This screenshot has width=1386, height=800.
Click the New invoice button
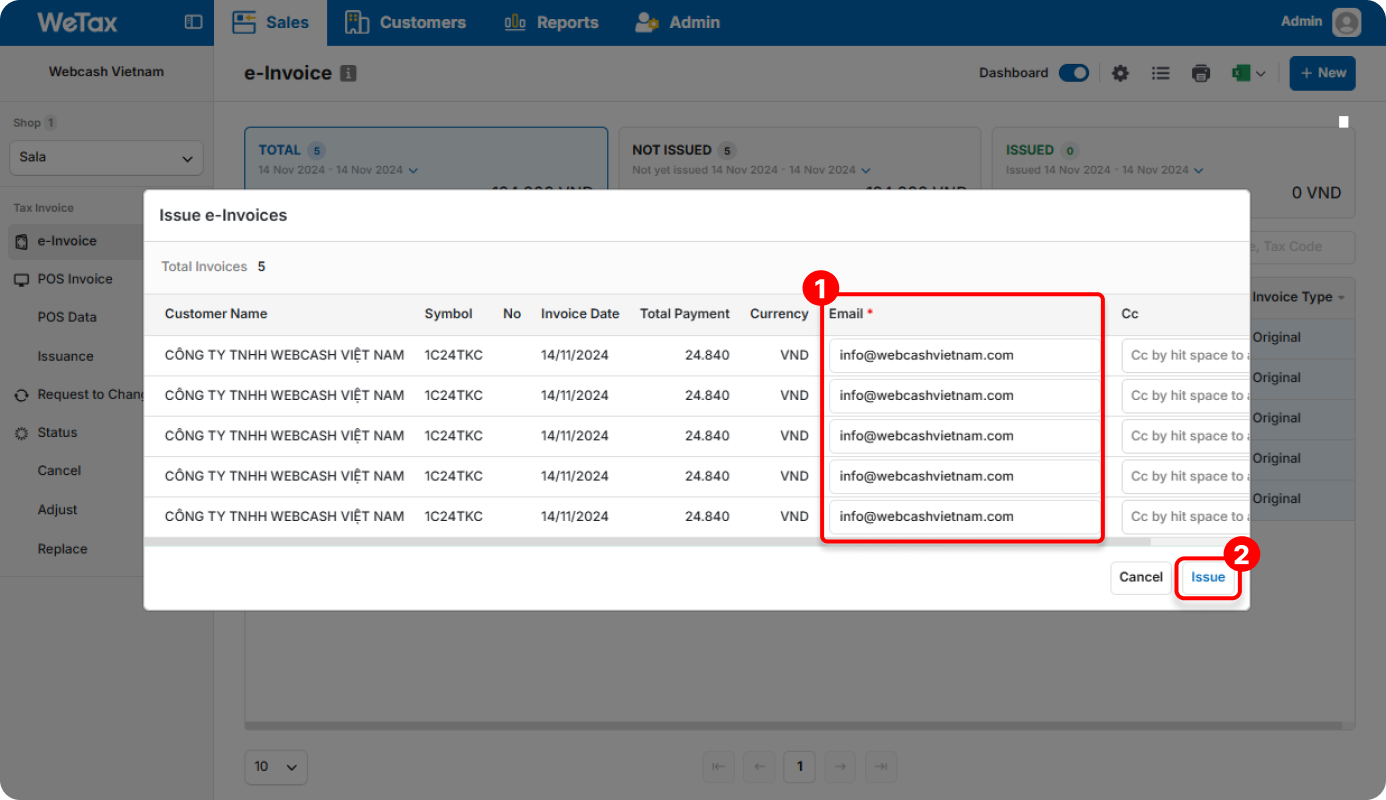(x=1322, y=73)
